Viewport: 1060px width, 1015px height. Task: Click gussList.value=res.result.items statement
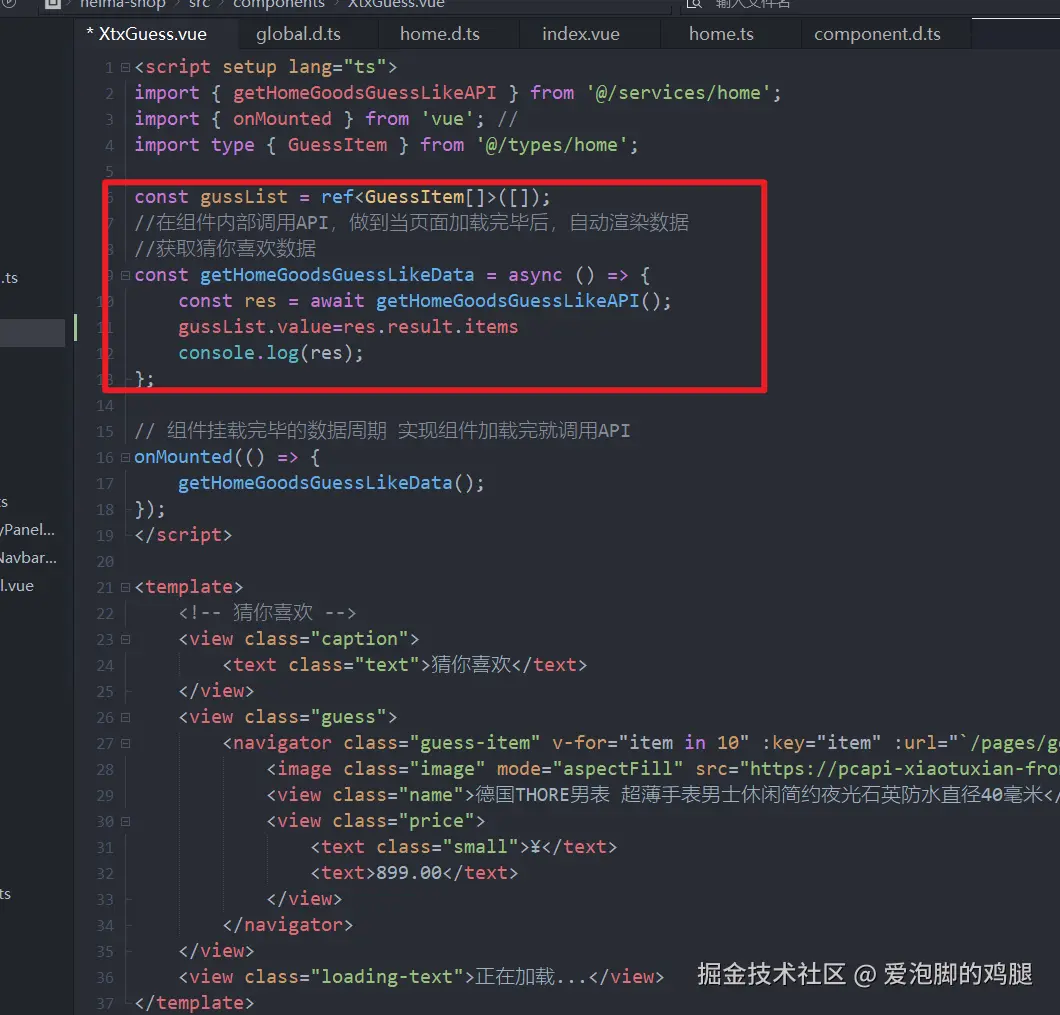pos(348,327)
